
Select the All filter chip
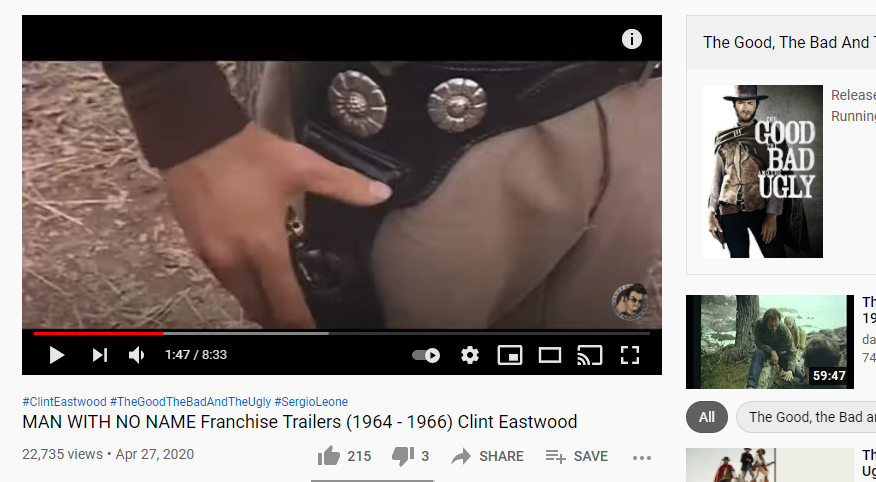pyautogui.click(x=707, y=417)
